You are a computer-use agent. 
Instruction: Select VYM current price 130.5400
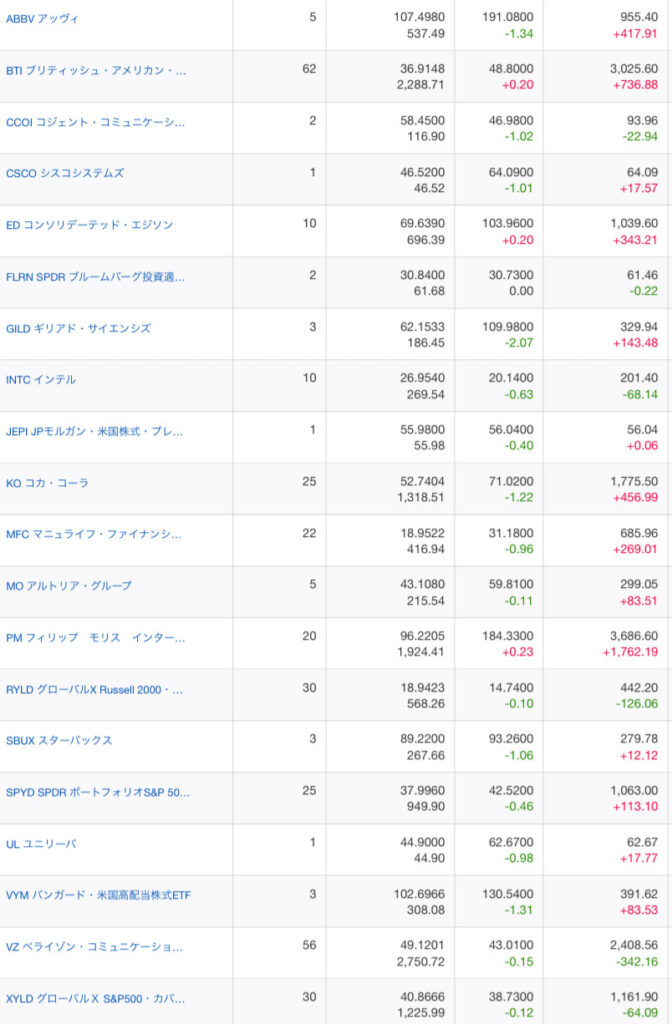coord(507,893)
